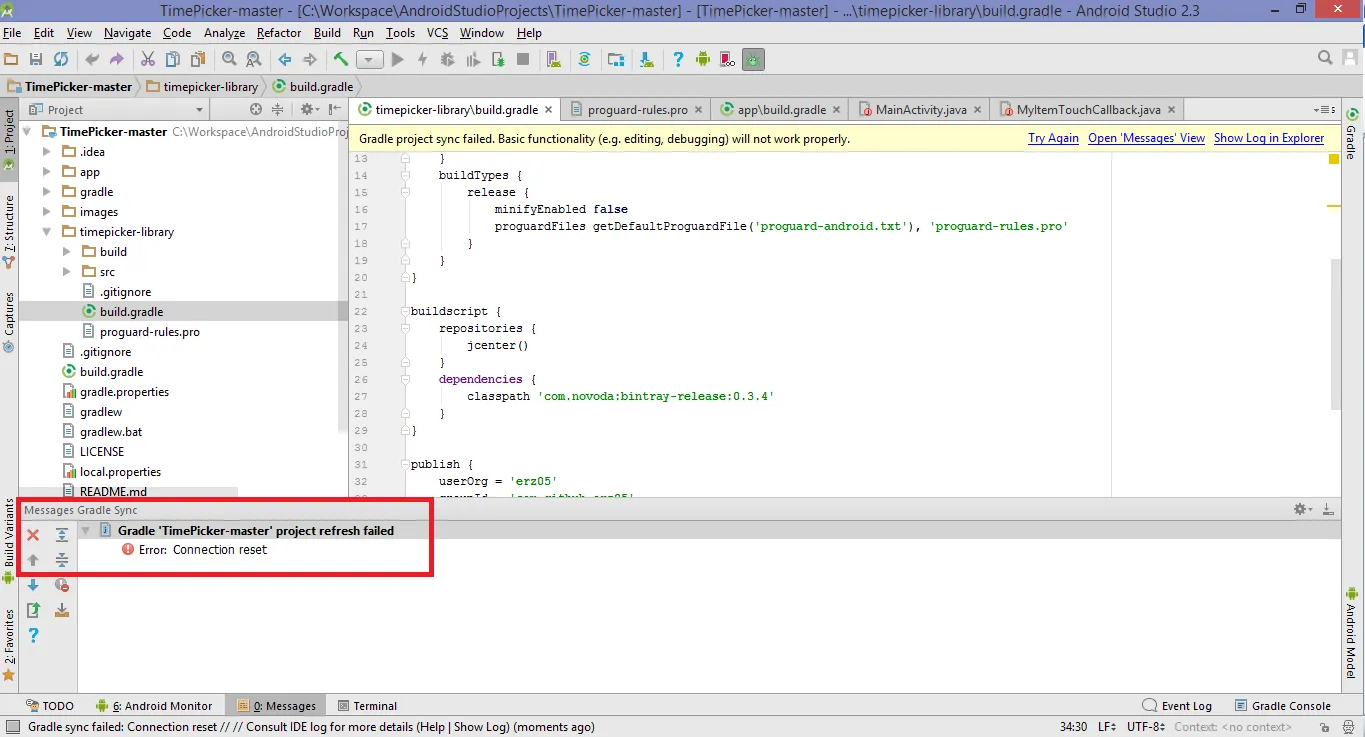Close the app\build.gradle tab
The image size is (1365, 737).
(x=836, y=110)
